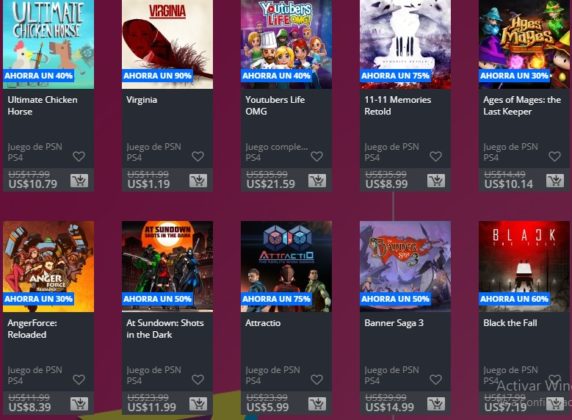The image size is (572, 420).
Task: Toggle wishlist heart for Attractio
Action: 317,380
